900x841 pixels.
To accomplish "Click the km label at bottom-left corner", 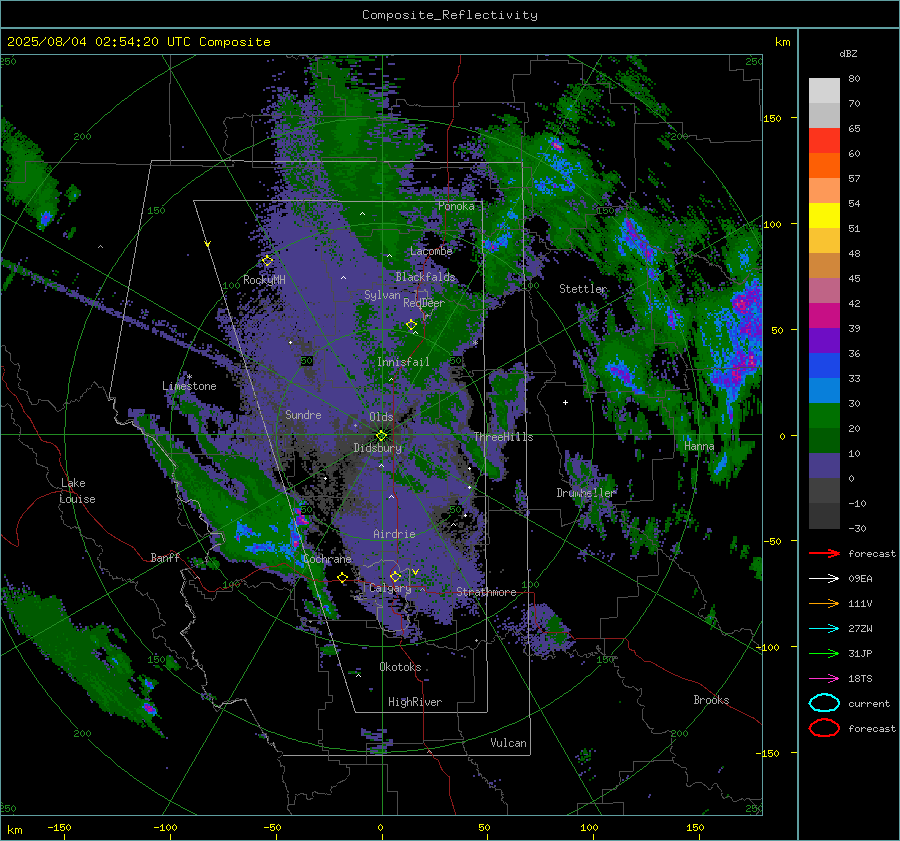I will point(15,830).
